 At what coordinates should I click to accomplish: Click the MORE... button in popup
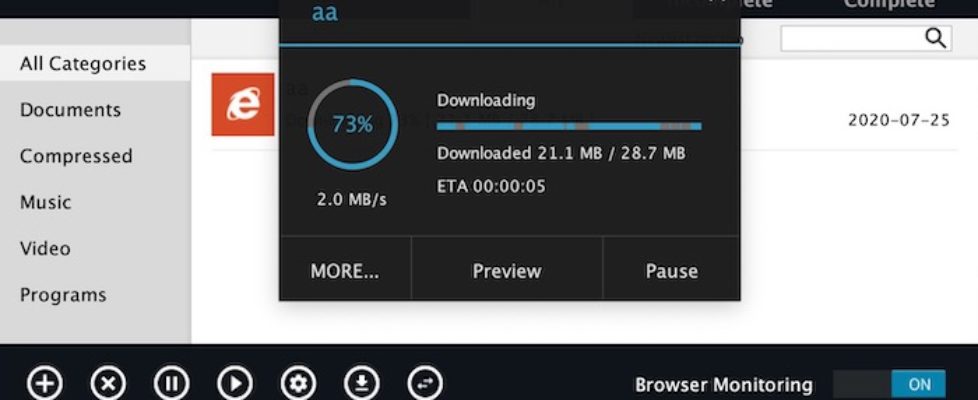pos(345,270)
